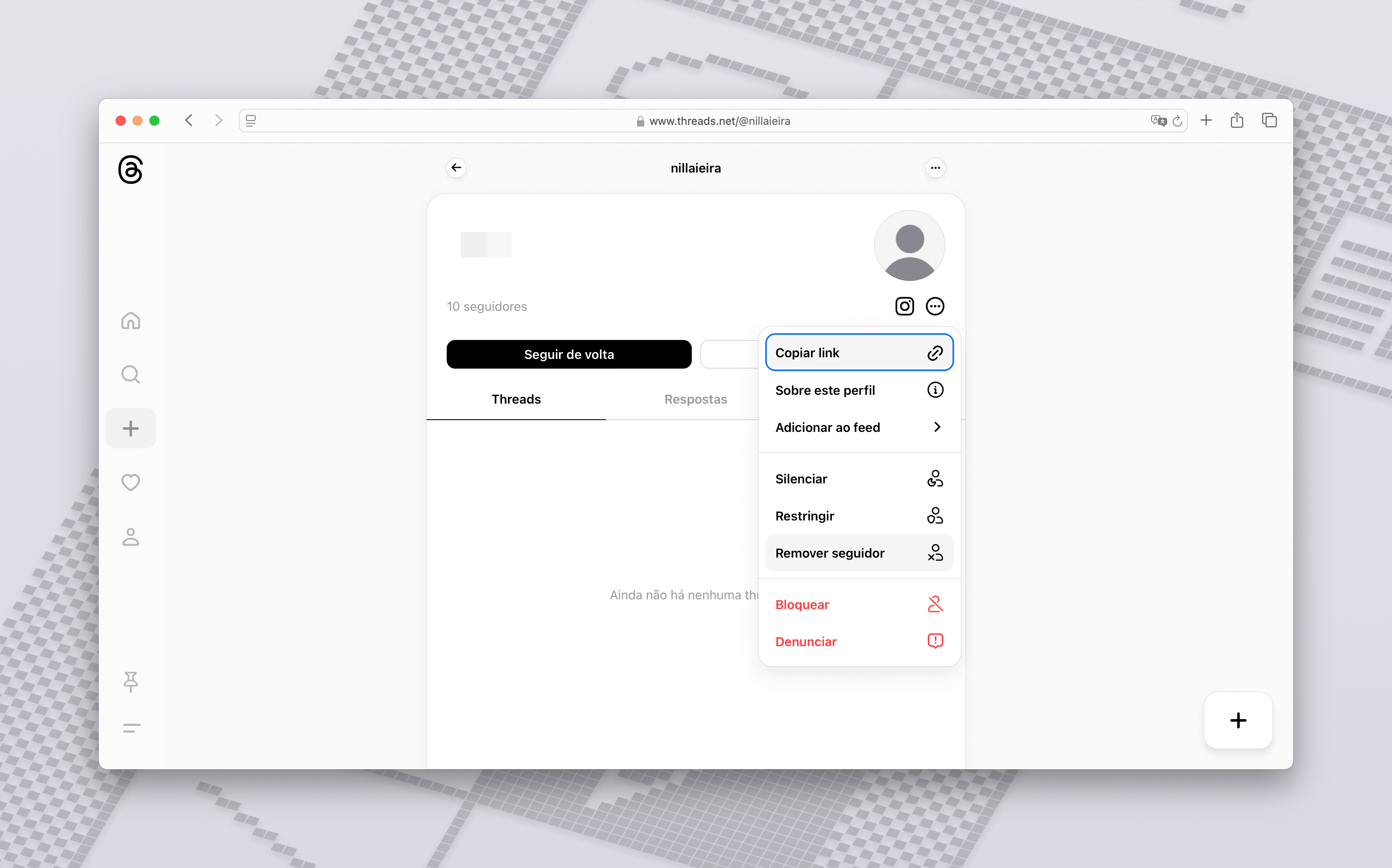
Task: Click the browser back navigation arrow
Action: 189,120
